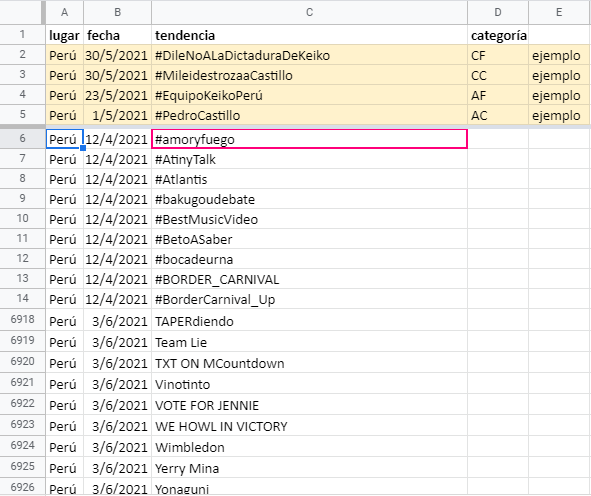Viewport: 591px width, 496px height.
Task: Click date 30/5/2021 in row 2
Action: click(x=118, y=55)
